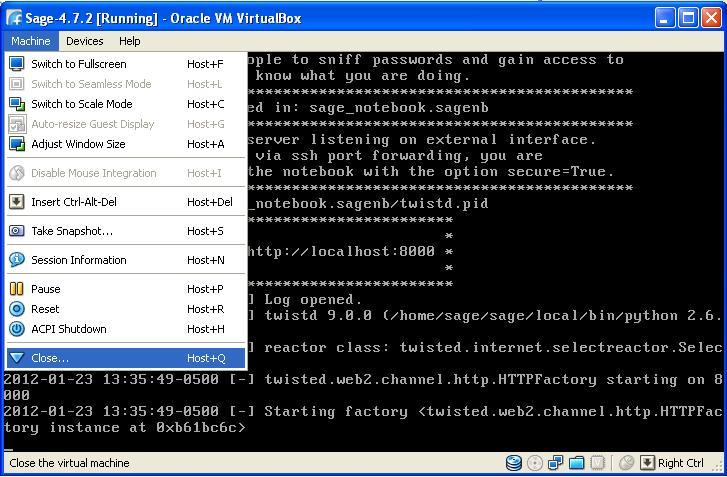727x477 pixels.
Task: Click Insert Ctrl-Alt-Del menu item
Action: point(73,202)
